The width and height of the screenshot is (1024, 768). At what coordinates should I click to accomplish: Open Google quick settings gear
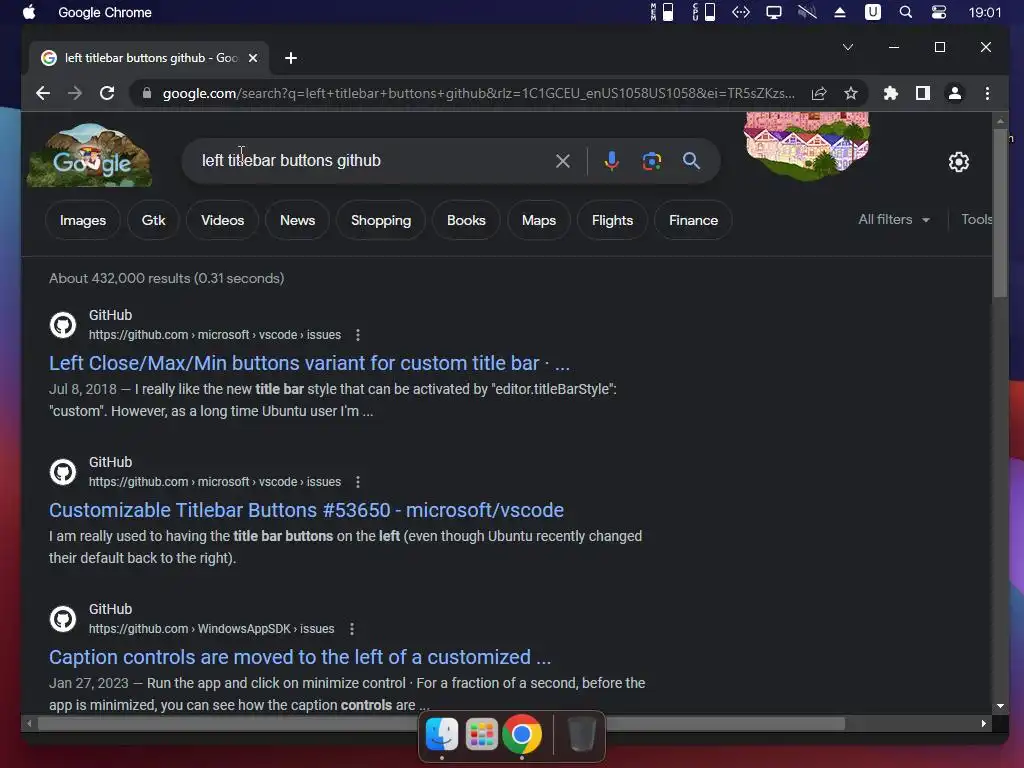click(x=959, y=161)
